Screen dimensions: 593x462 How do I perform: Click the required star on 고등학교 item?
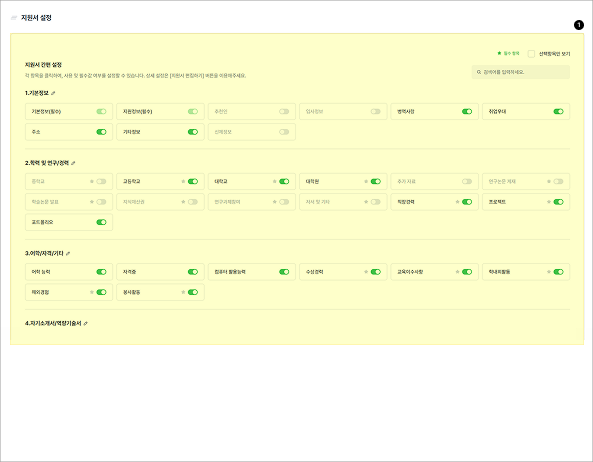(x=183, y=181)
